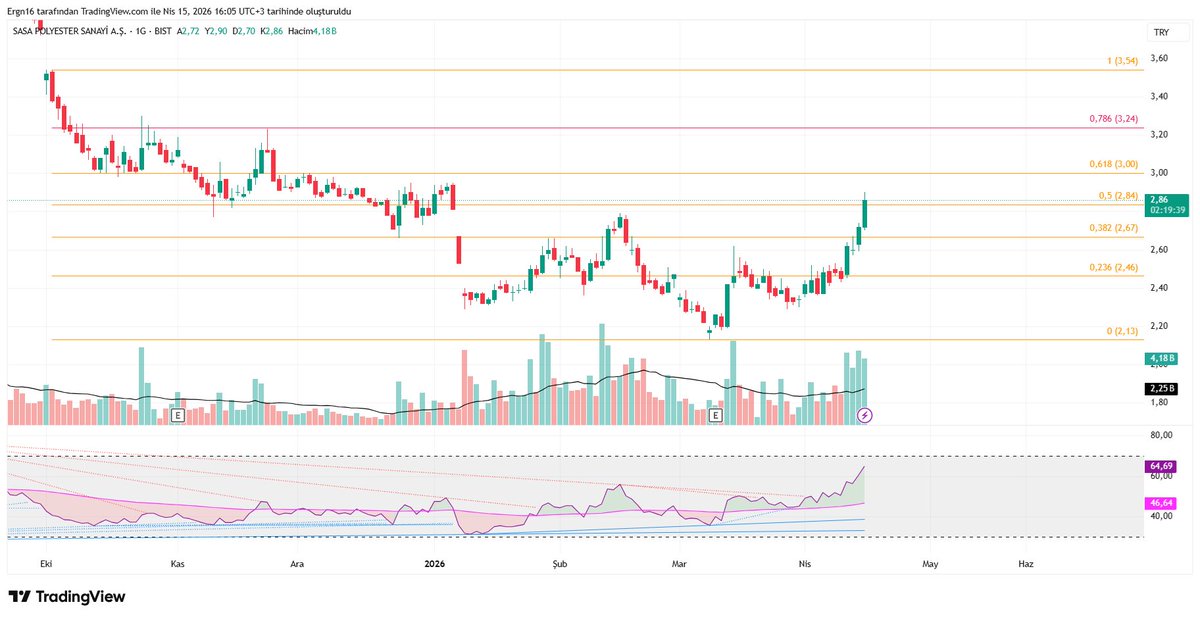Click the Şub date axis label
Image resolution: width=1200 pixels, height=619 pixels.
(x=560, y=564)
